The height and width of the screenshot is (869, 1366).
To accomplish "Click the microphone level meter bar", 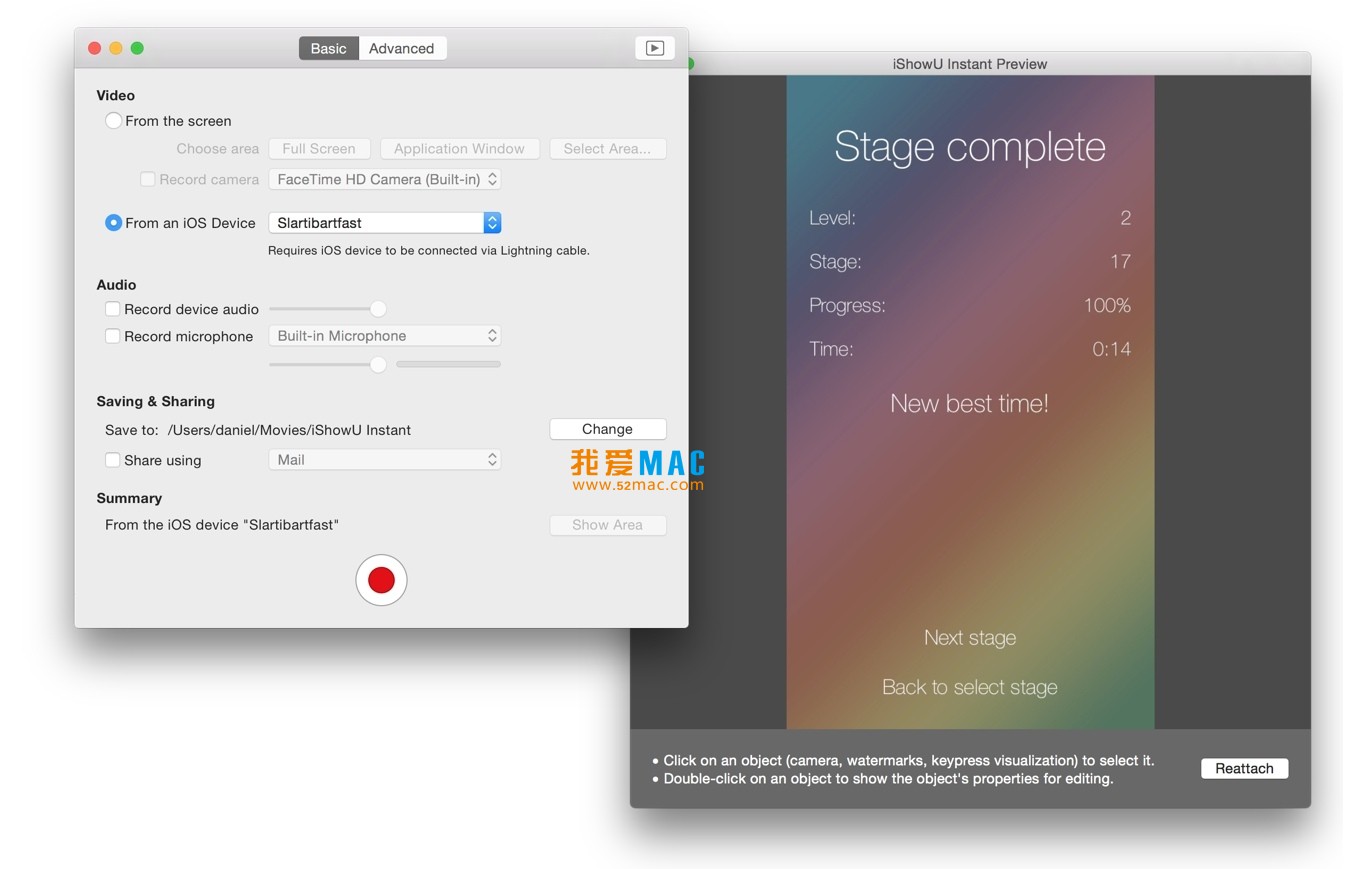I will (x=448, y=364).
